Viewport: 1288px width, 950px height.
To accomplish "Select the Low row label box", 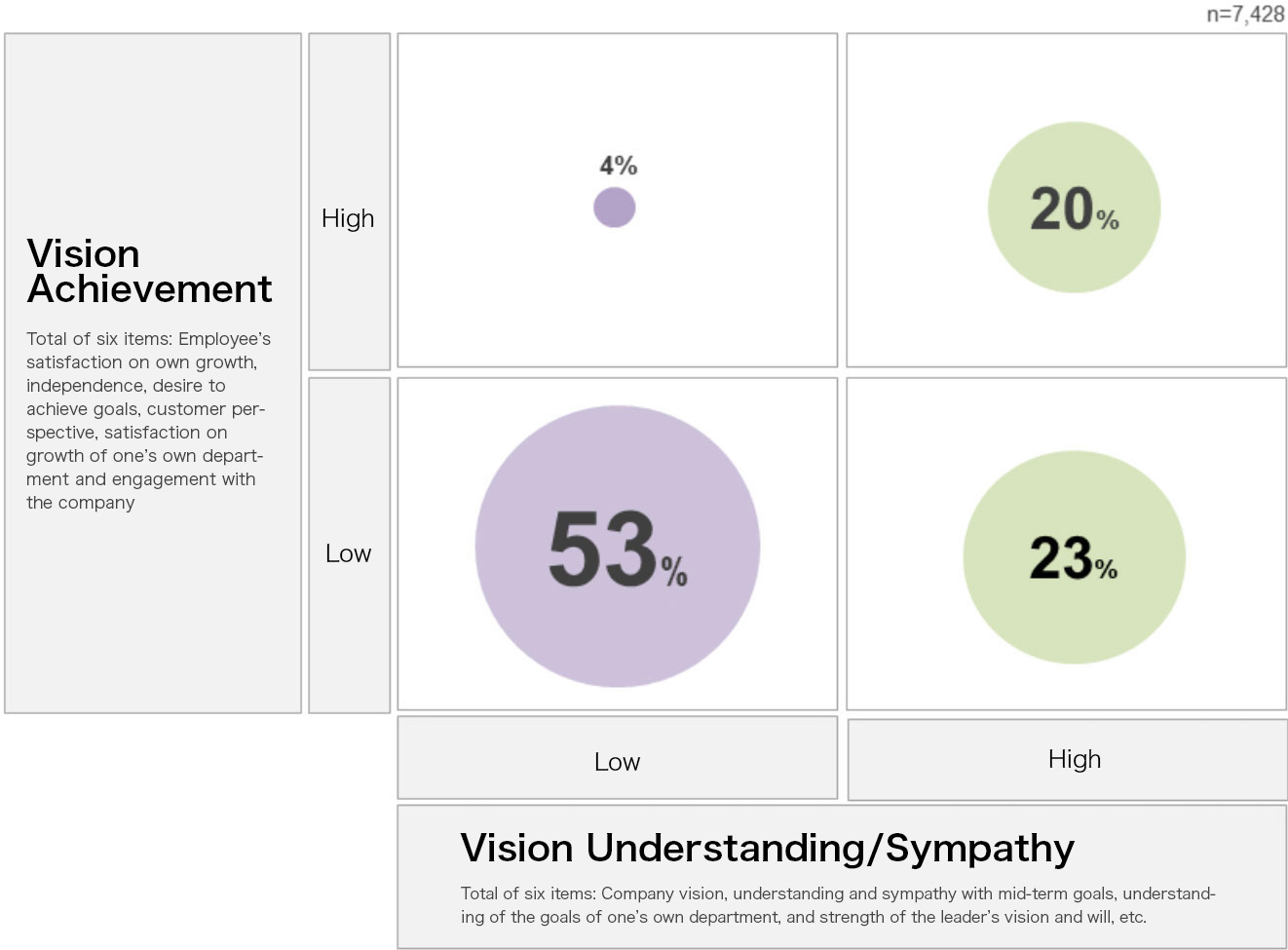I will coord(349,546).
